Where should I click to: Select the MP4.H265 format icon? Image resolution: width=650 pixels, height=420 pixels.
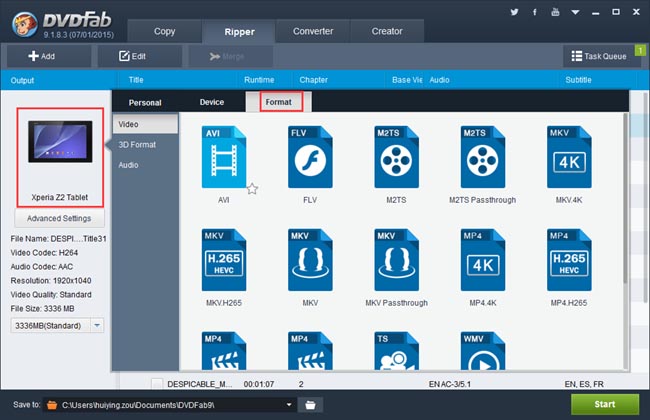point(569,260)
